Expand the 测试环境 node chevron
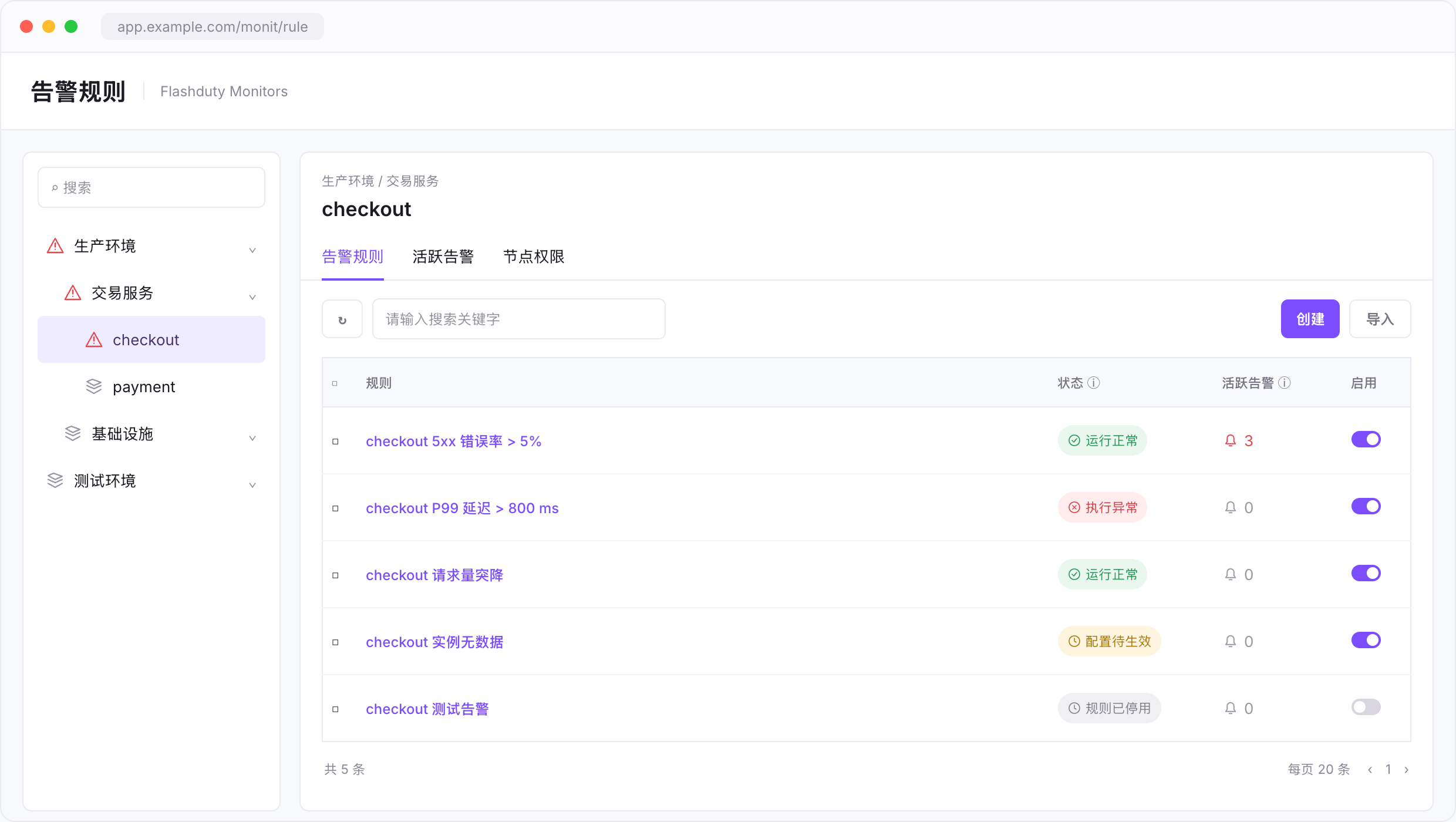 pyautogui.click(x=252, y=485)
